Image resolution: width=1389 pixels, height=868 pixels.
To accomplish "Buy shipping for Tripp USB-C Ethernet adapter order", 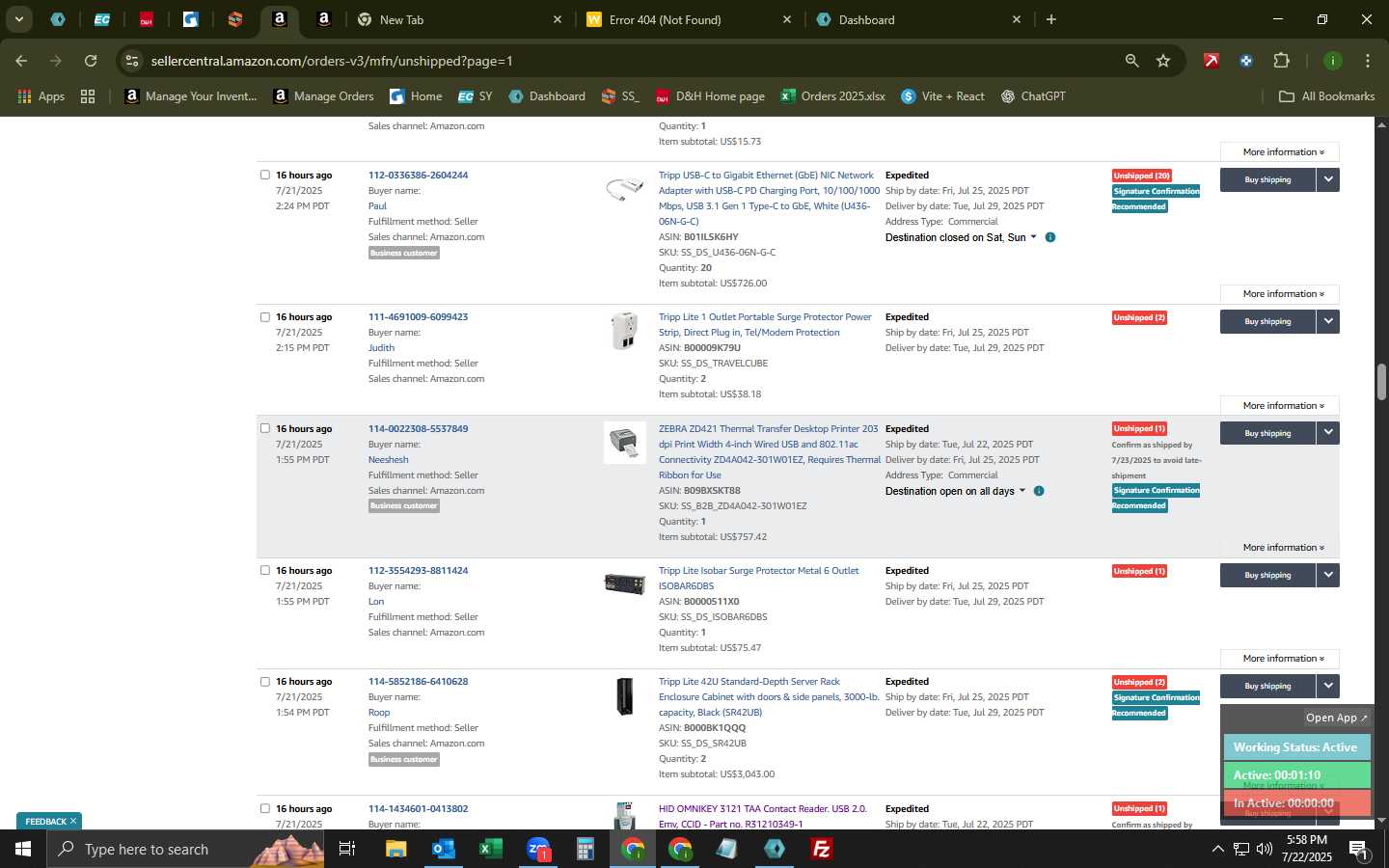I will (1267, 179).
